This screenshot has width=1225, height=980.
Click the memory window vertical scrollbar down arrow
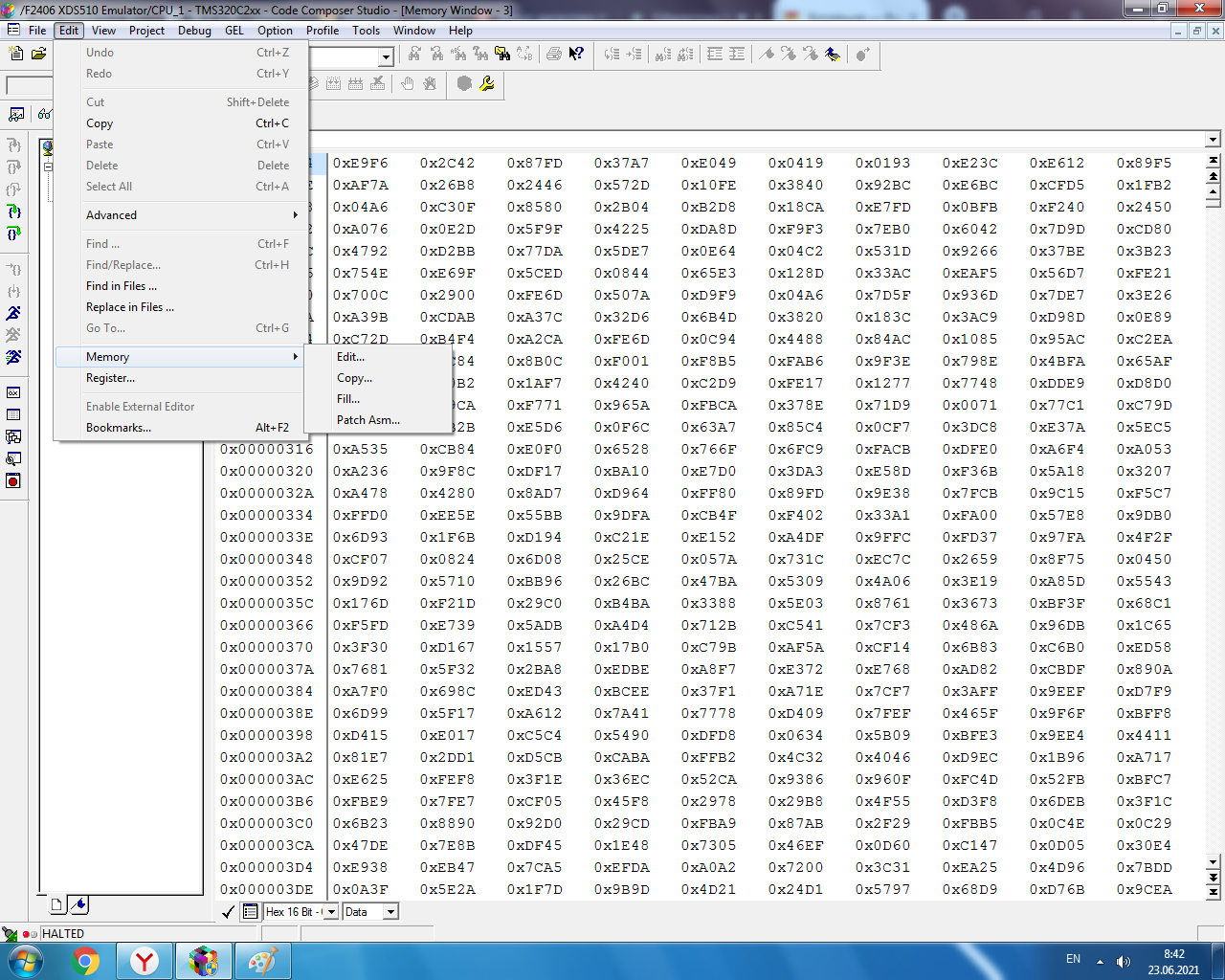pyautogui.click(x=1214, y=861)
